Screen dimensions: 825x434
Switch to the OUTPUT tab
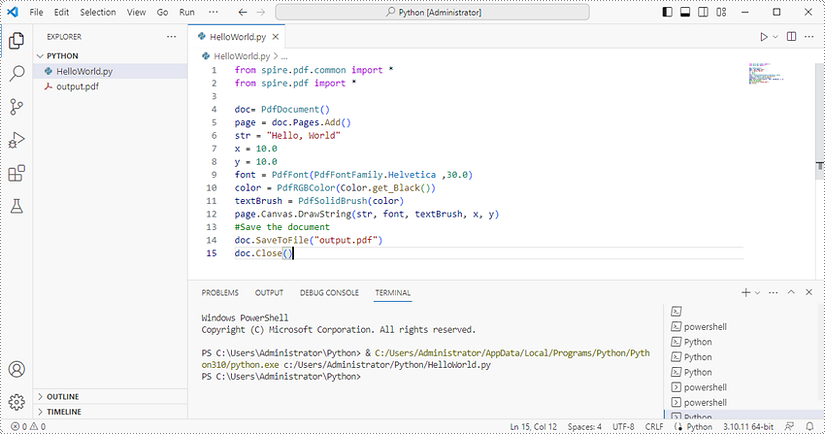click(269, 292)
